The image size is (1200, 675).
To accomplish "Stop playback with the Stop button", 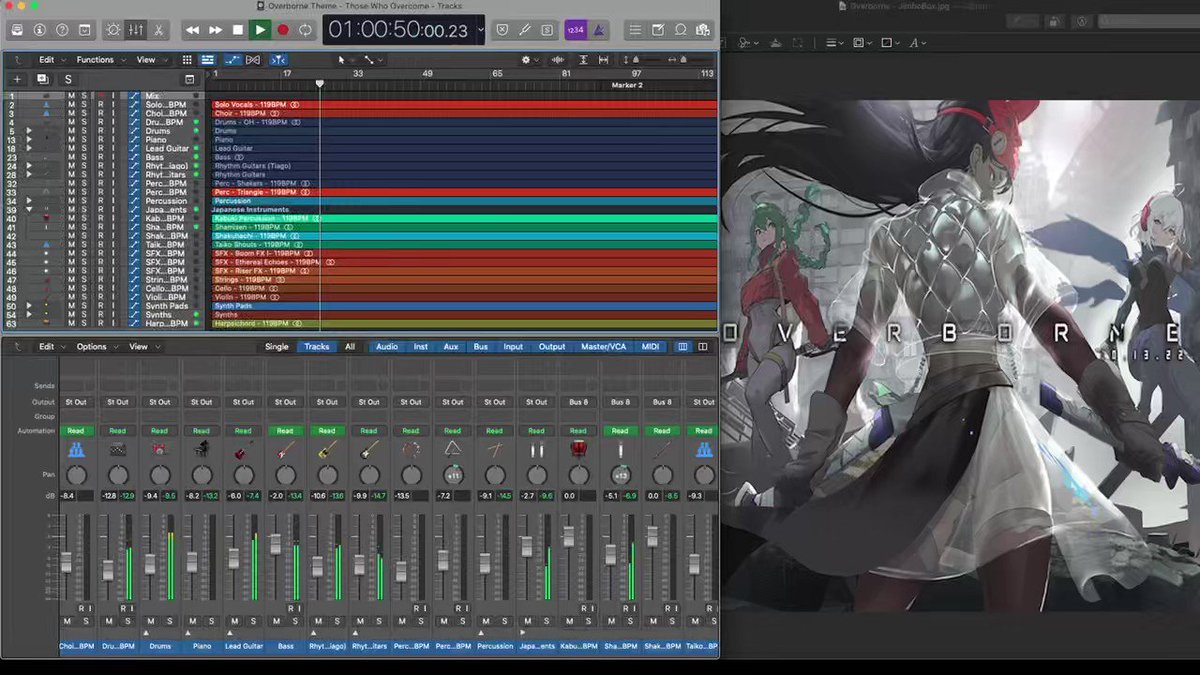I will pyautogui.click(x=238, y=30).
